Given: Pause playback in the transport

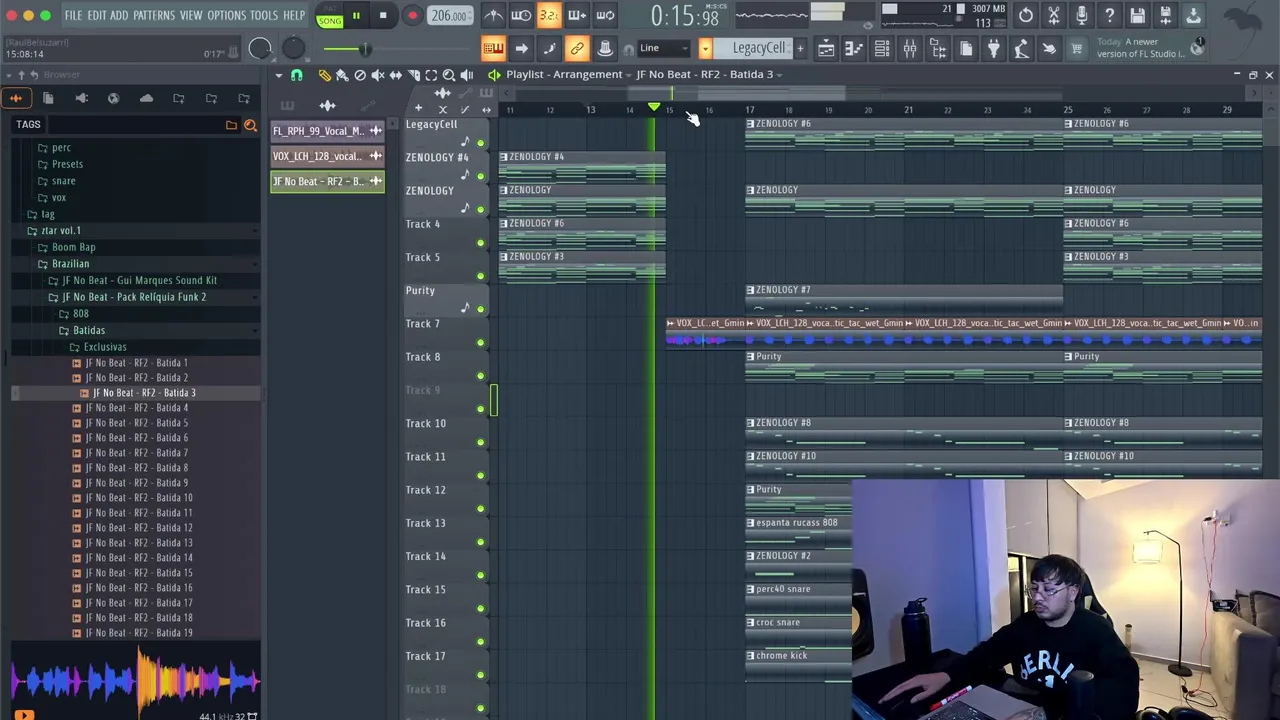Looking at the screenshot, I should click(356, 16).
